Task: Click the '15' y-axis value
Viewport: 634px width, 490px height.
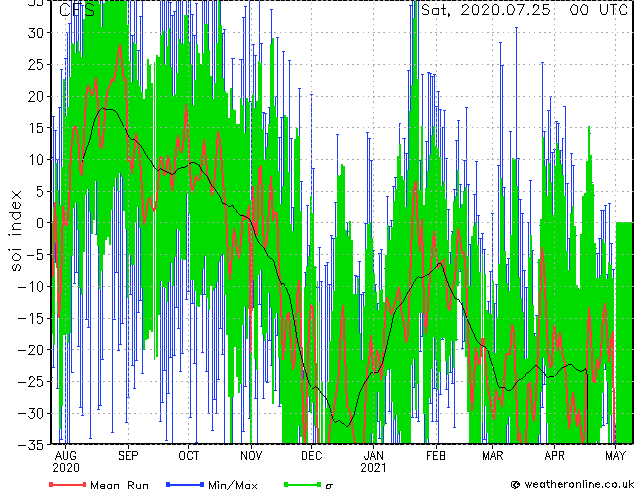Action: (x=36, y=128)
